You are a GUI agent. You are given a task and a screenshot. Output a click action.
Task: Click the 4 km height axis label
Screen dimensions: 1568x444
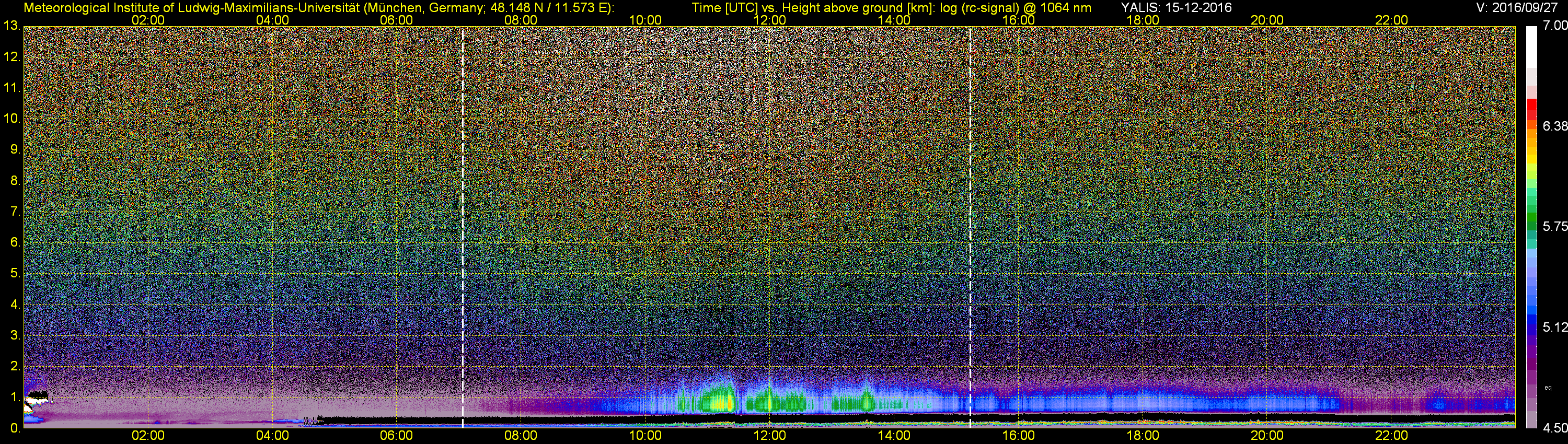point(15,305)
